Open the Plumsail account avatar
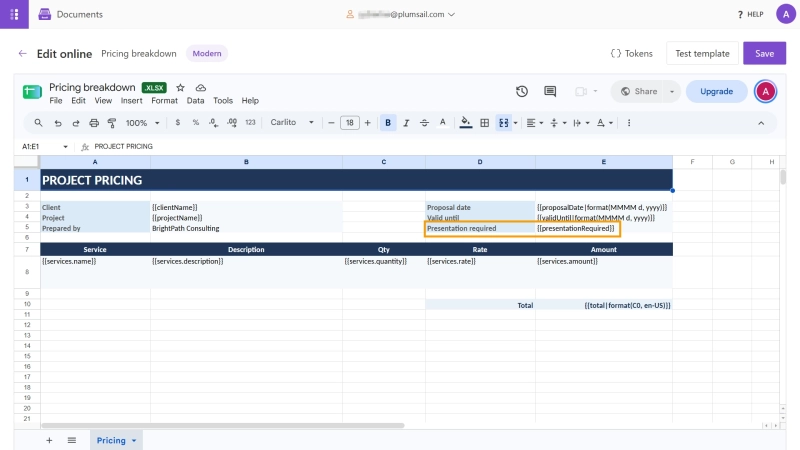This screenshot has width=800, height=450. (786, 14)
